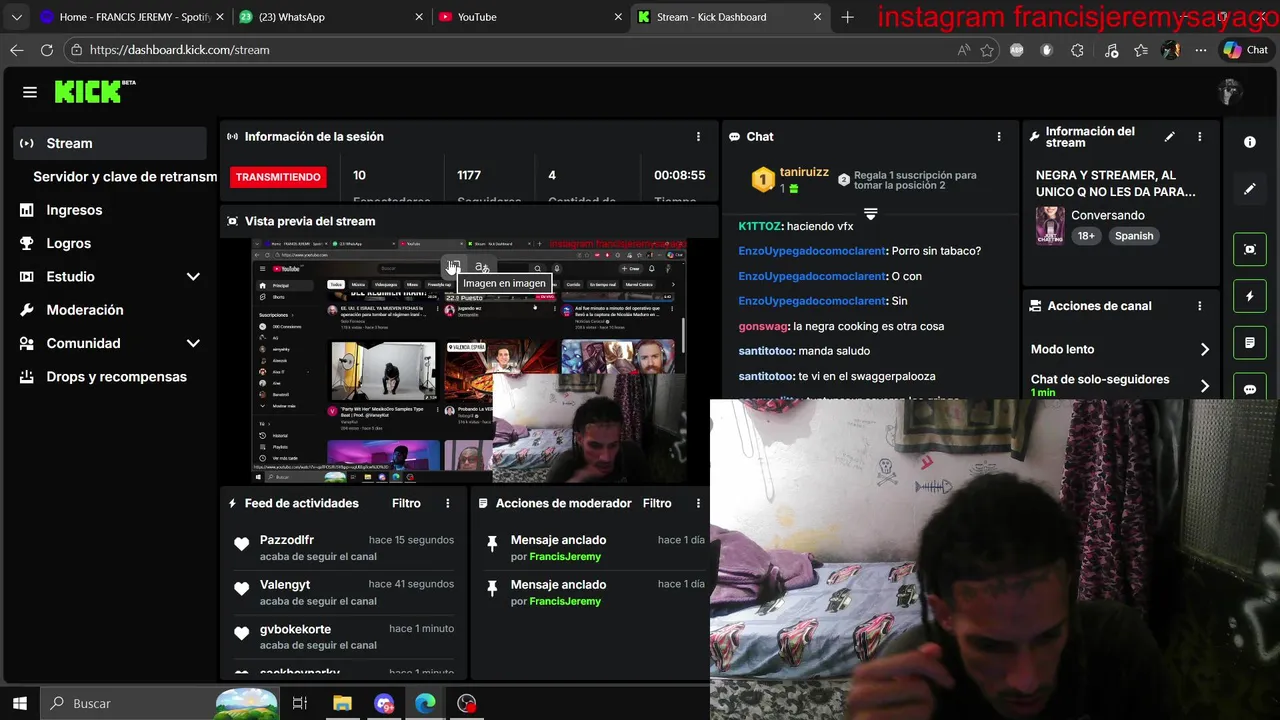Add this page to favorites star

pyautogui.click(x=988, y=50)
